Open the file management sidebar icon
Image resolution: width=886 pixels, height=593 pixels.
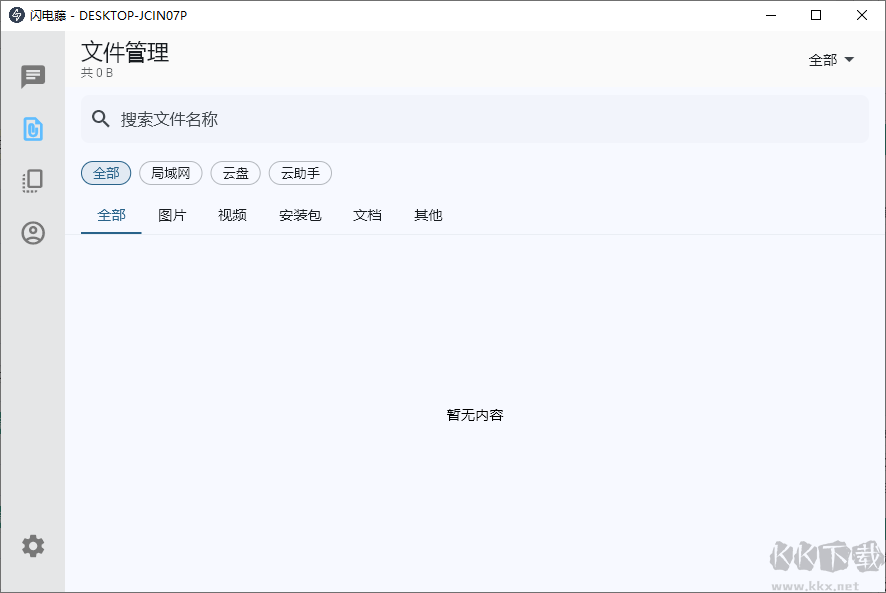coord(33,129)
